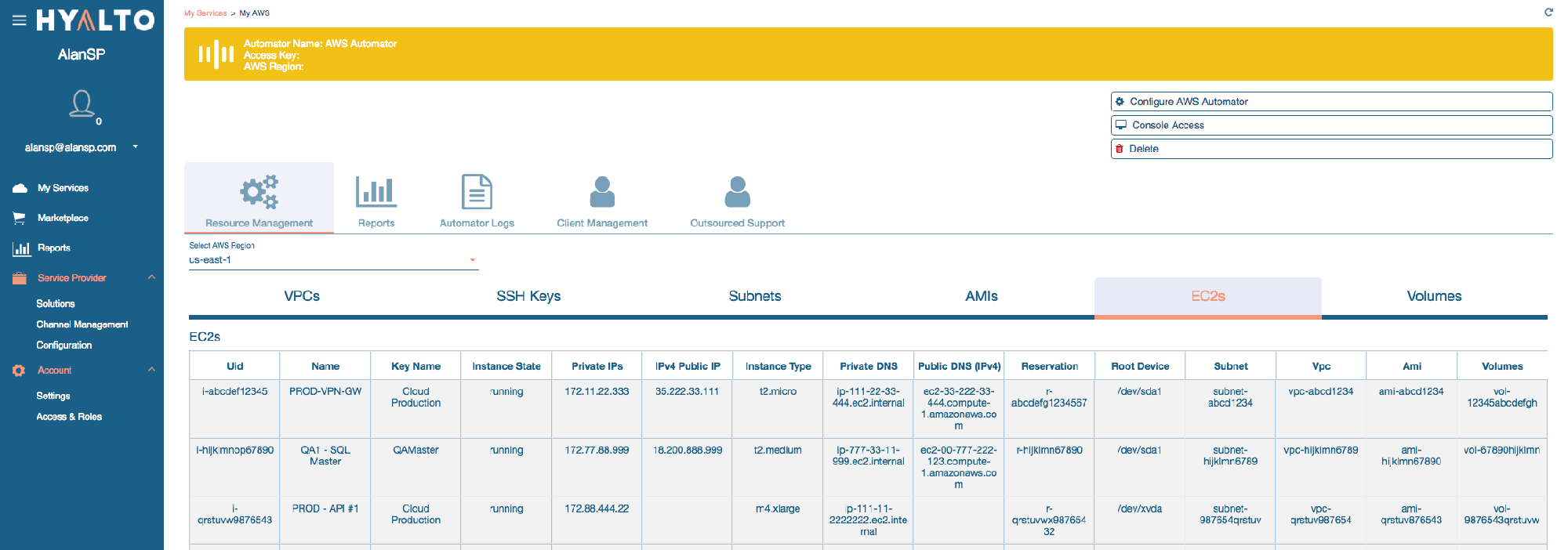Open the Select AWS Region dropdown

(x=333, y=260)
